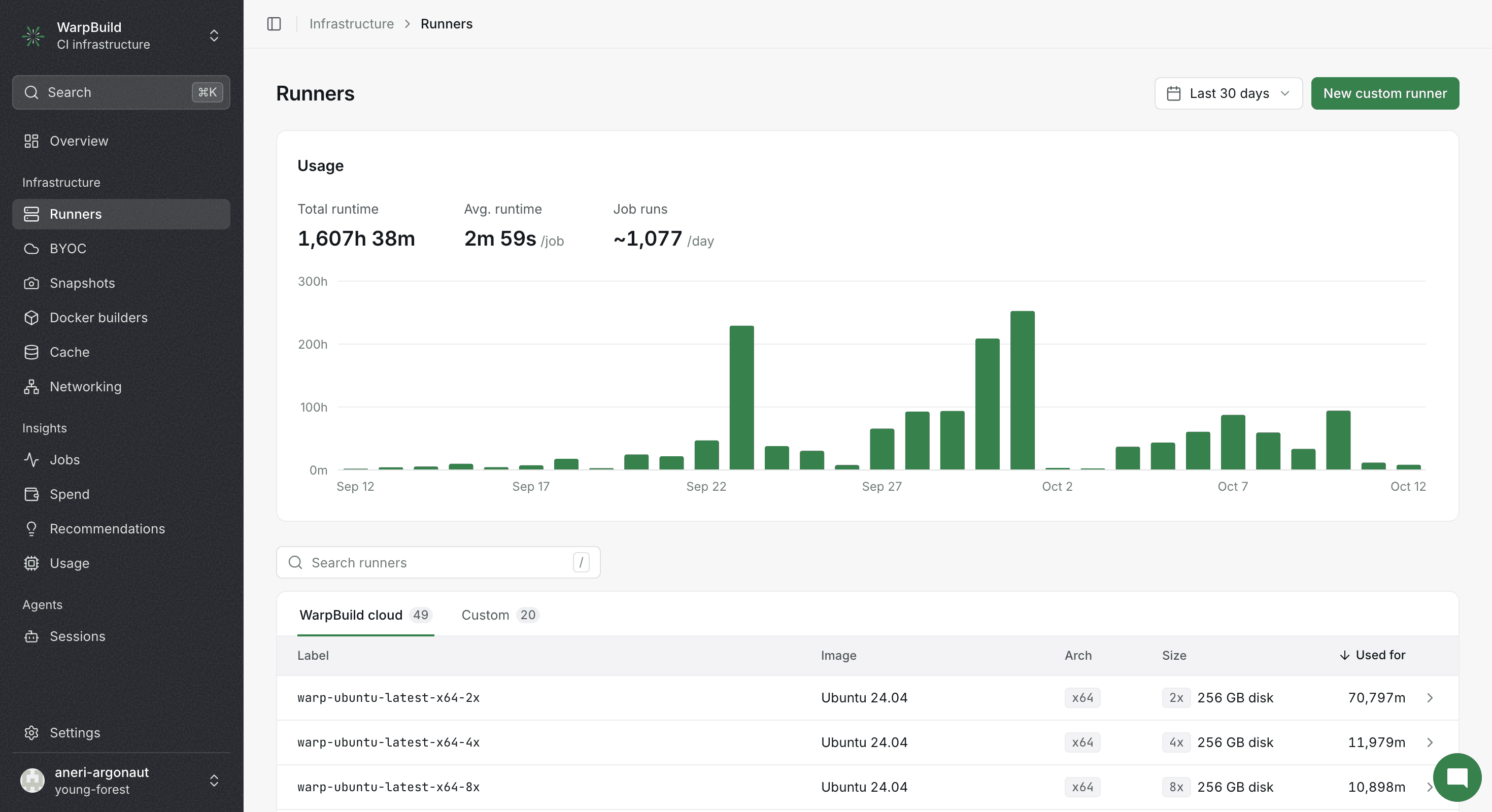Image resolution: width=1492 pixels, height=812 pixels.
Task: Open Sessions under Agents
Action: coord(121,636)
